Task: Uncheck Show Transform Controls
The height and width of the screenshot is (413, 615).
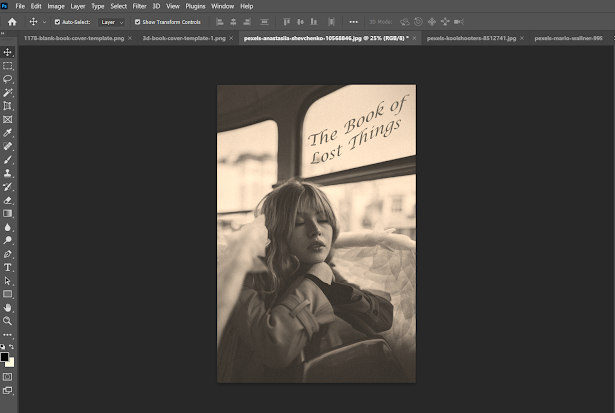Action: pyautogui.click(x=138, y=21)
